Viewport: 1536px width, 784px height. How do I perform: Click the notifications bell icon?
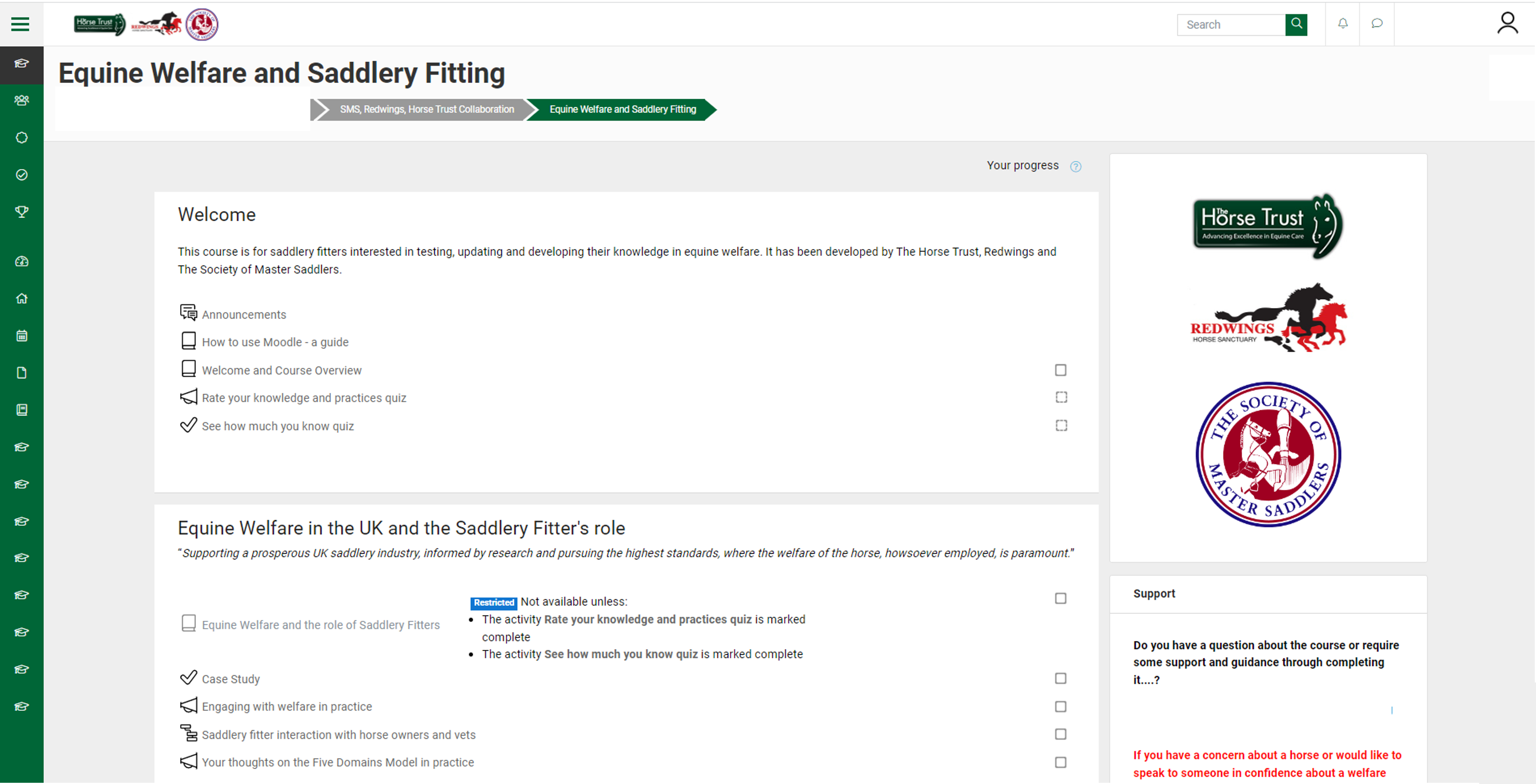click(1342, 24)
